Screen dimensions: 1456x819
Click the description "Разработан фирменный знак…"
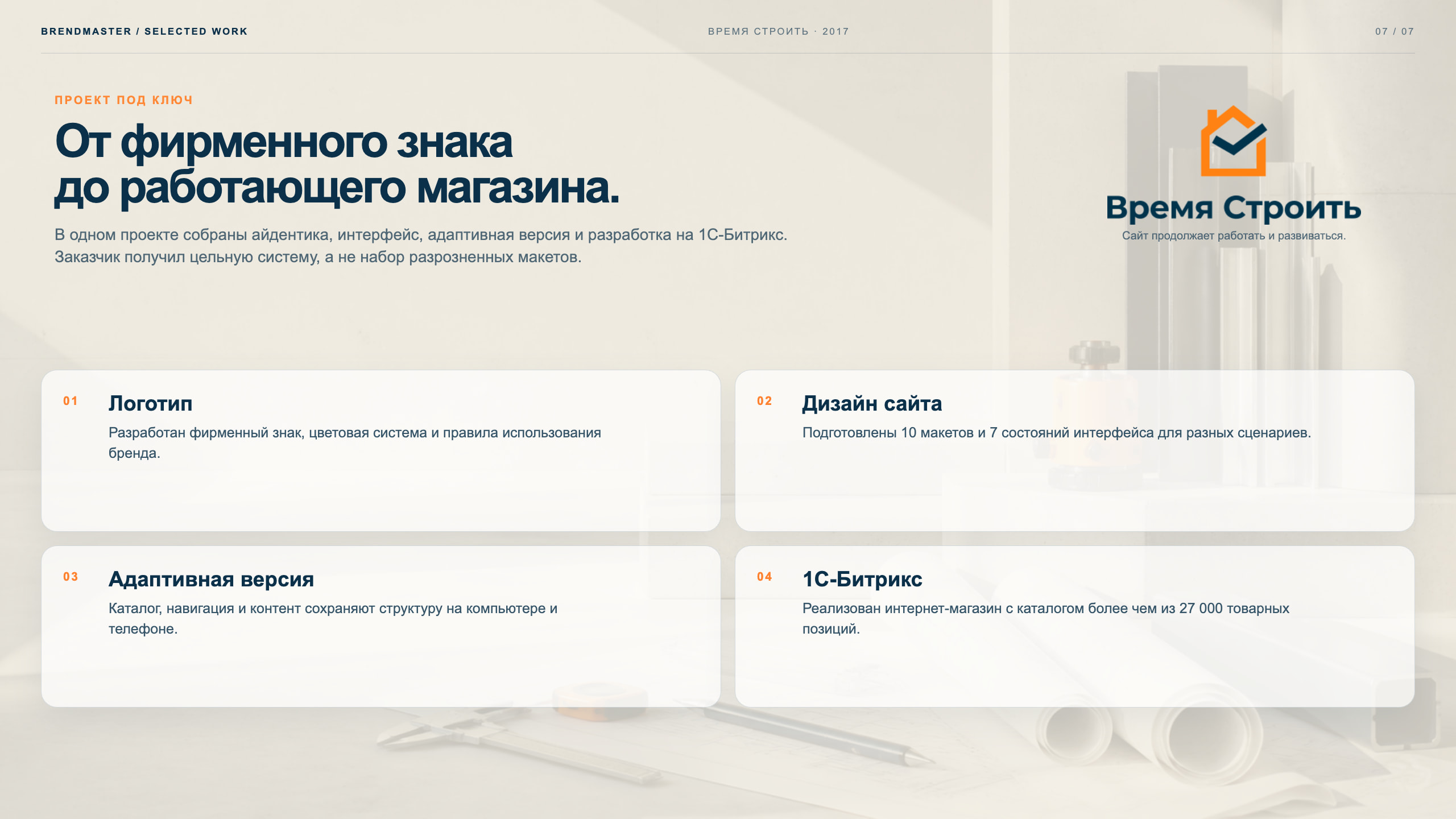(355, 442)
